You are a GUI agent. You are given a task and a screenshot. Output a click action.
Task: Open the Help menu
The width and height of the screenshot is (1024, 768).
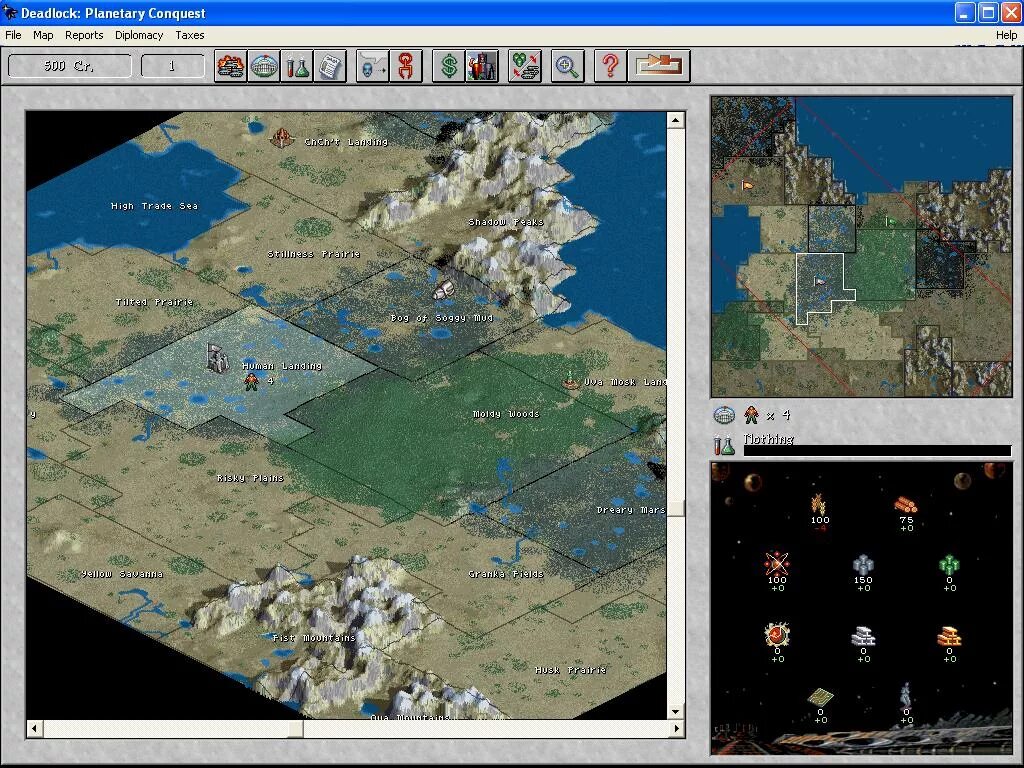1006,35
